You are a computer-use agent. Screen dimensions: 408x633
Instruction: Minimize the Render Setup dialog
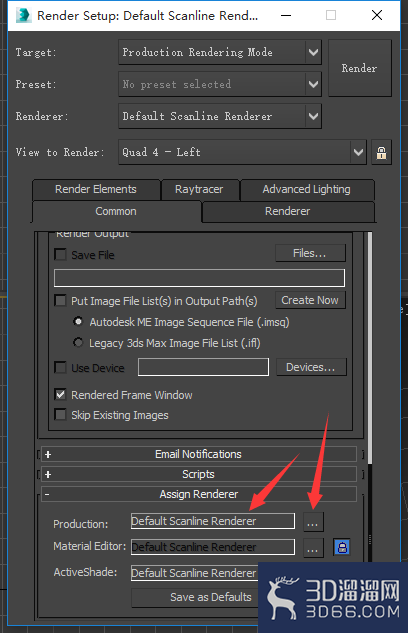click(286, 15)
